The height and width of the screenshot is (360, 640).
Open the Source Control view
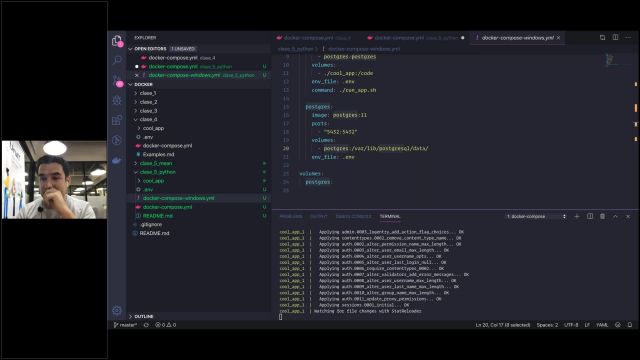[117, 81]
